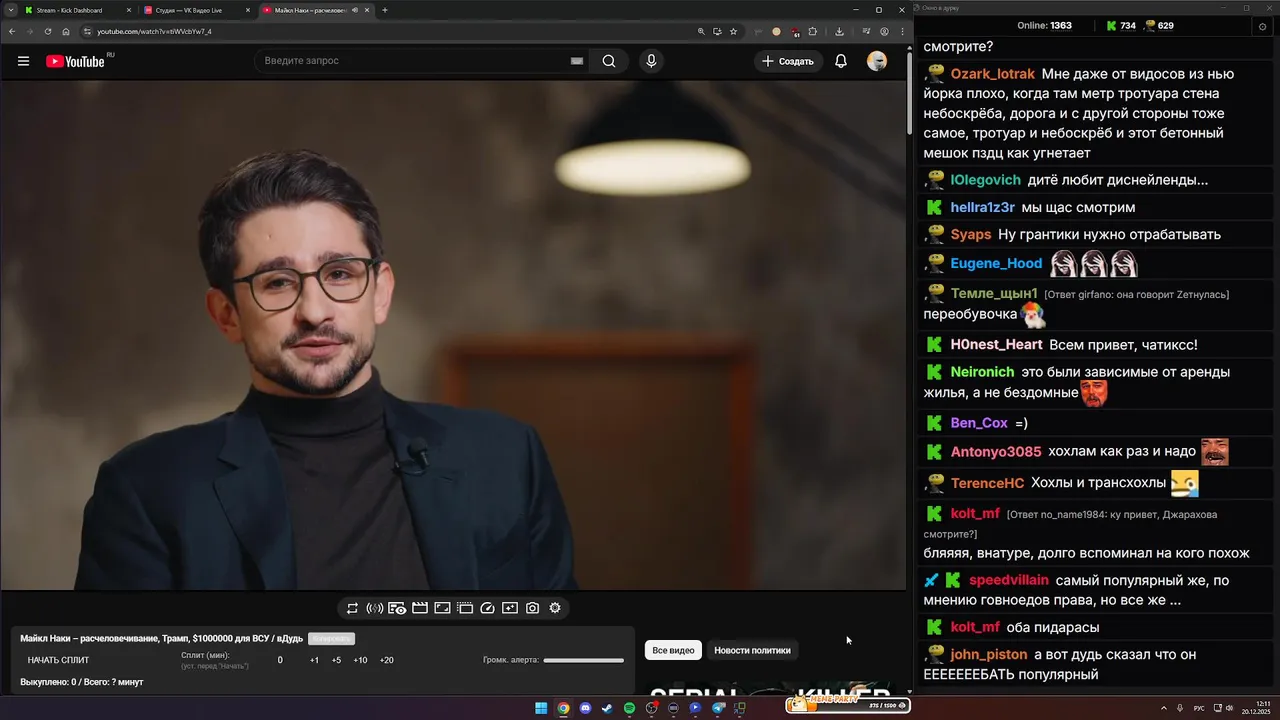
Task: Click the Создать create button
Action: click(x=788, y=61)
